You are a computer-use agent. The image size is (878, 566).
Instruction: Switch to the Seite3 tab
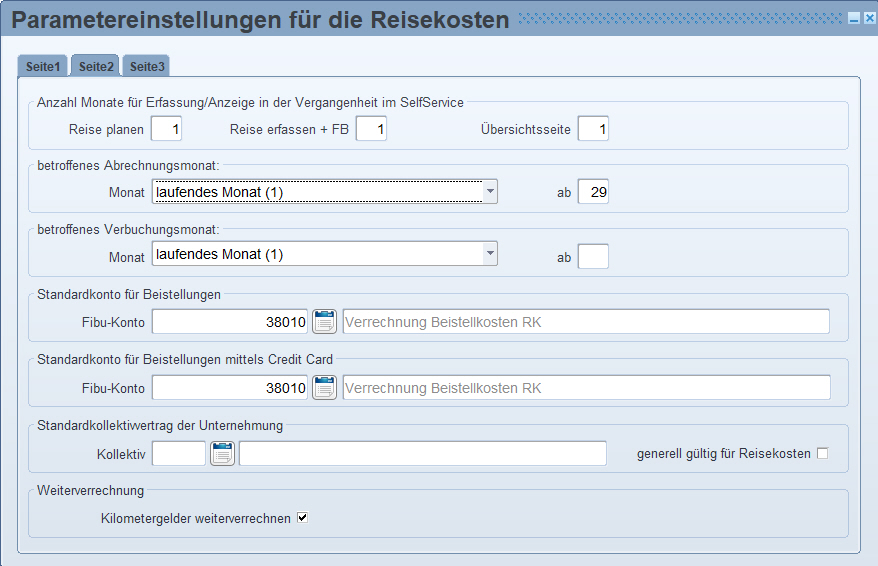click(147, 67)
